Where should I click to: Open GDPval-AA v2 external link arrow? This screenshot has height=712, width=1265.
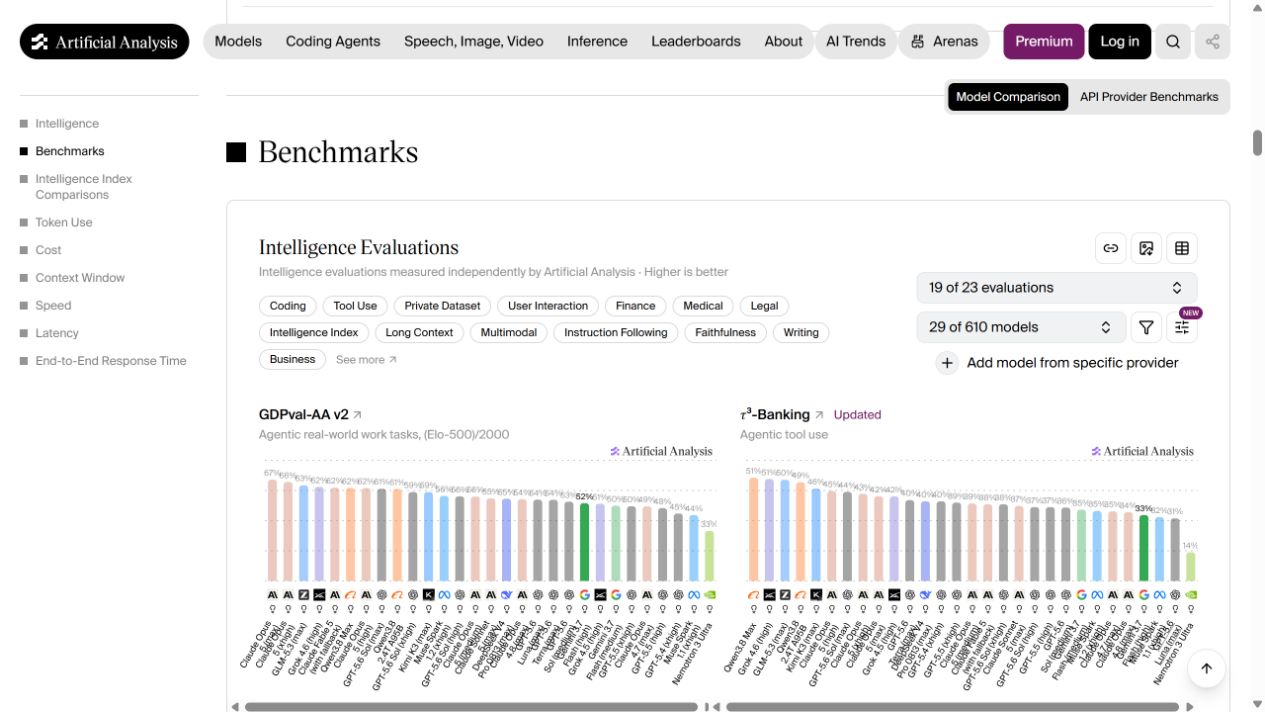click(358, 415)
